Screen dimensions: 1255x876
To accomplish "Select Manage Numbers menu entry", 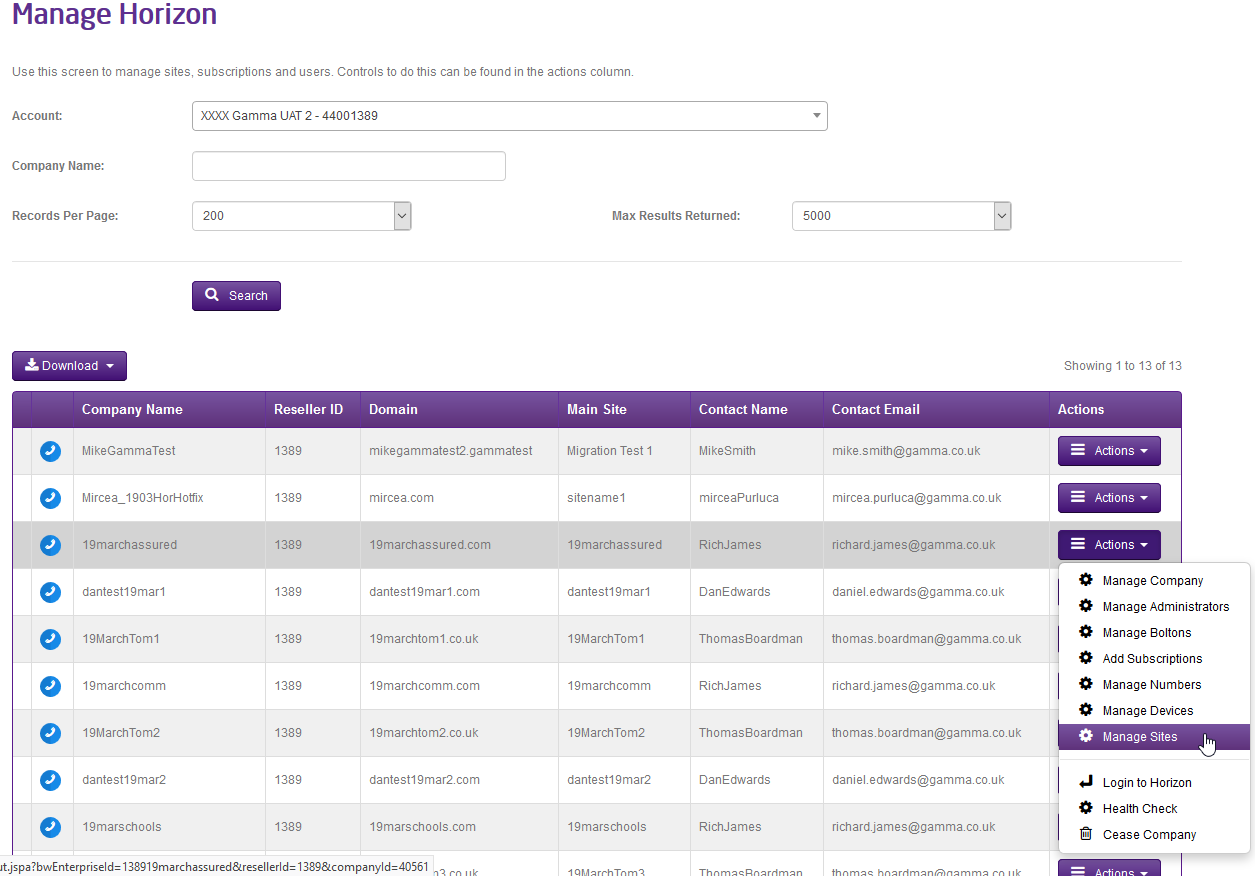I will point(1154,685).
